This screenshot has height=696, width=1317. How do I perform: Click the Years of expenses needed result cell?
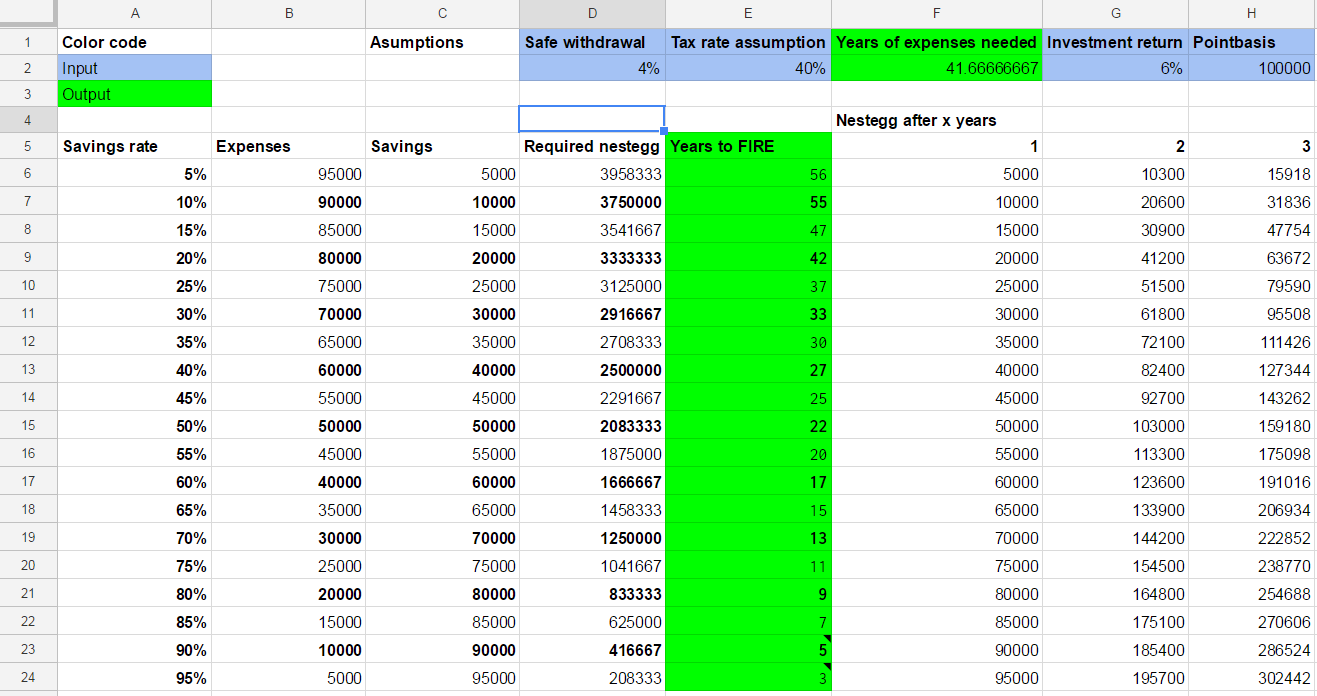(936, 68)
